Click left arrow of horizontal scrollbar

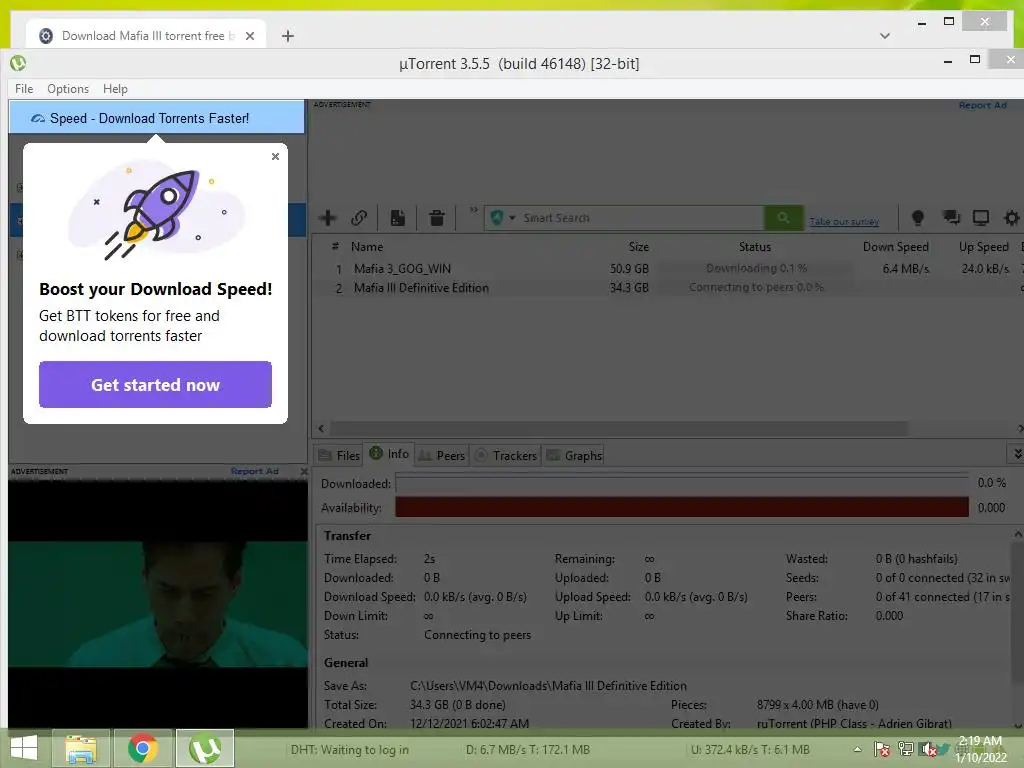(x=321, y=428)
